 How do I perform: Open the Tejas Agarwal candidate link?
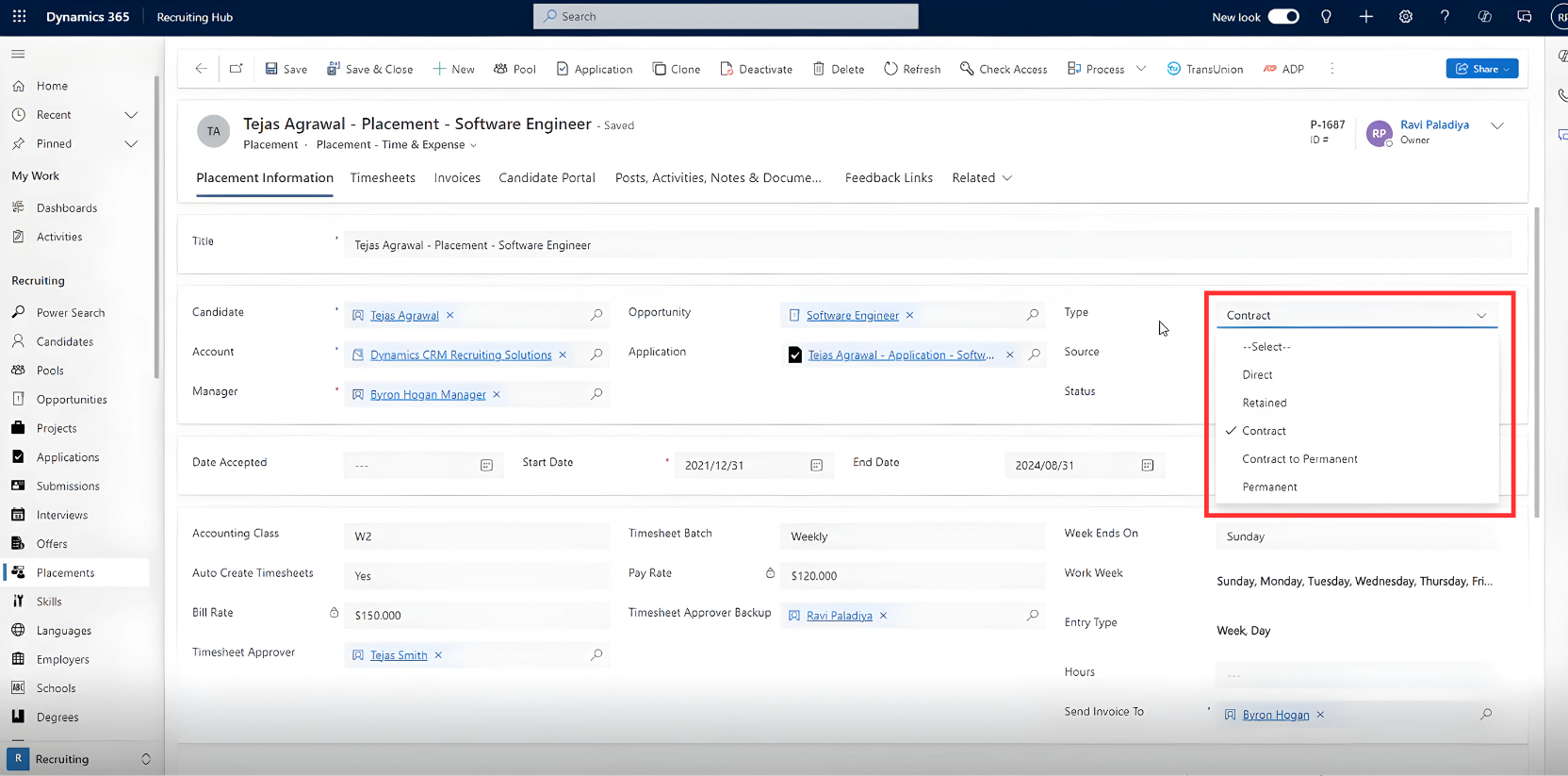click(404, 316)
